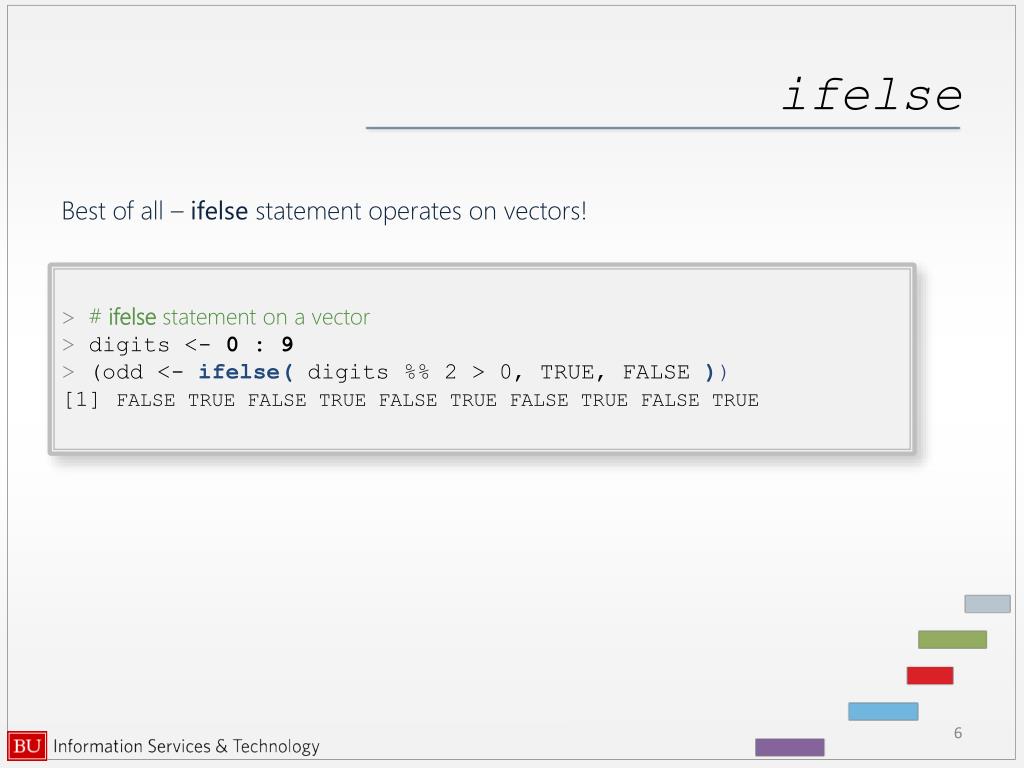1024x768 pixels.
Task: Click the BU logo in footer
Action: point(27,746)
